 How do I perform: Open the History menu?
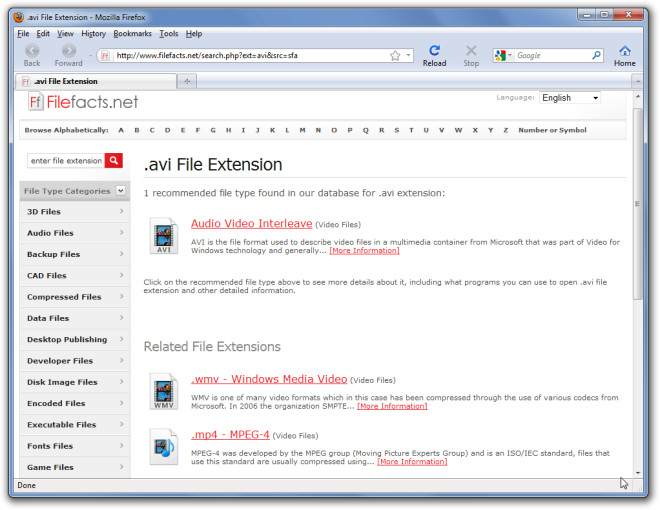[x=93, y=34]
